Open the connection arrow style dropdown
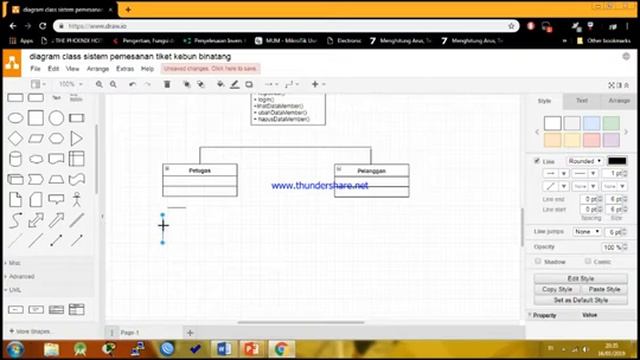640x360 pixels. point(271,84)
